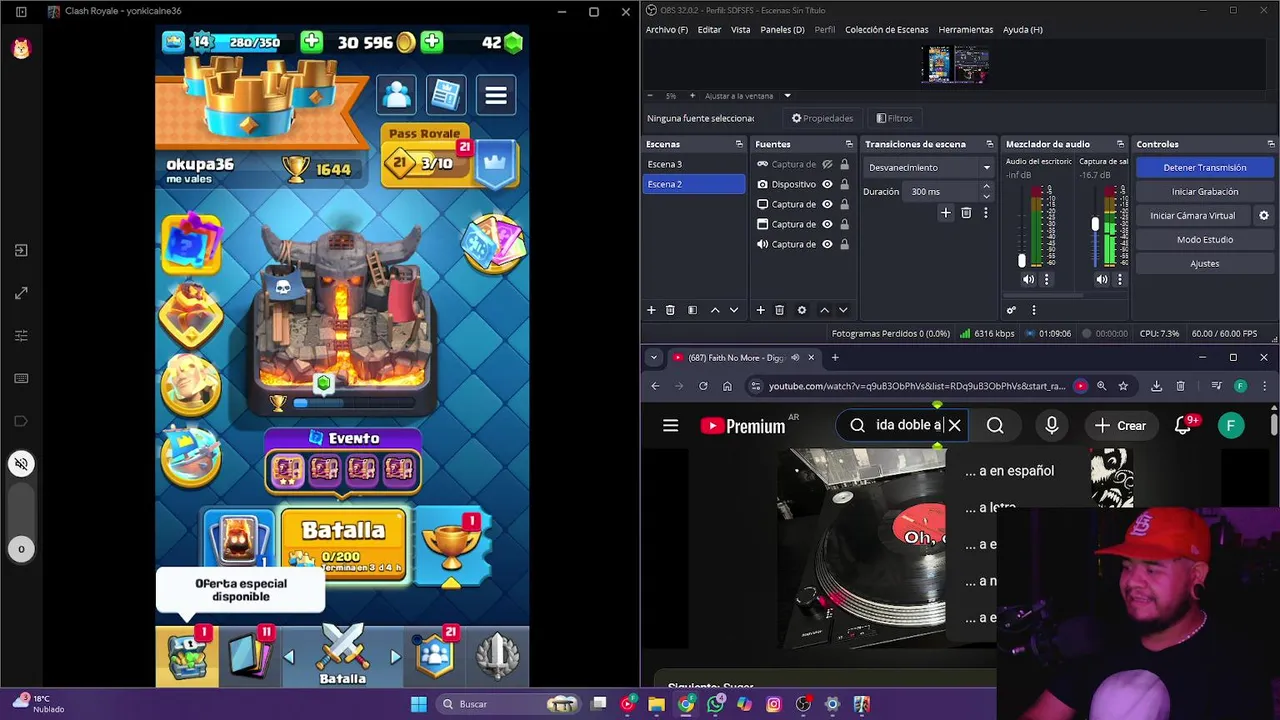Screen dimensions: 1280x720
Task: Add gold with the plus beside 30 596
Action: (x=432, y=42)
